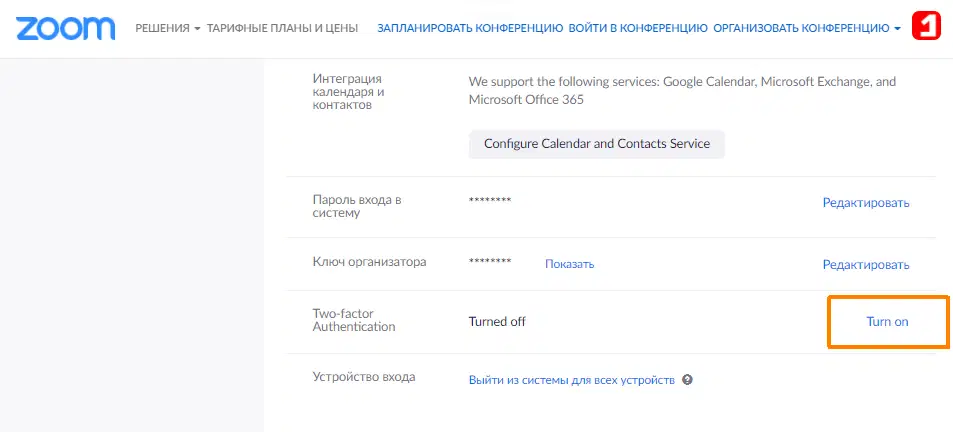Image resolution: width=953 pixels, height=432 pixels.
Task: Edit the Ключ организатора
Action: [865, 265]
